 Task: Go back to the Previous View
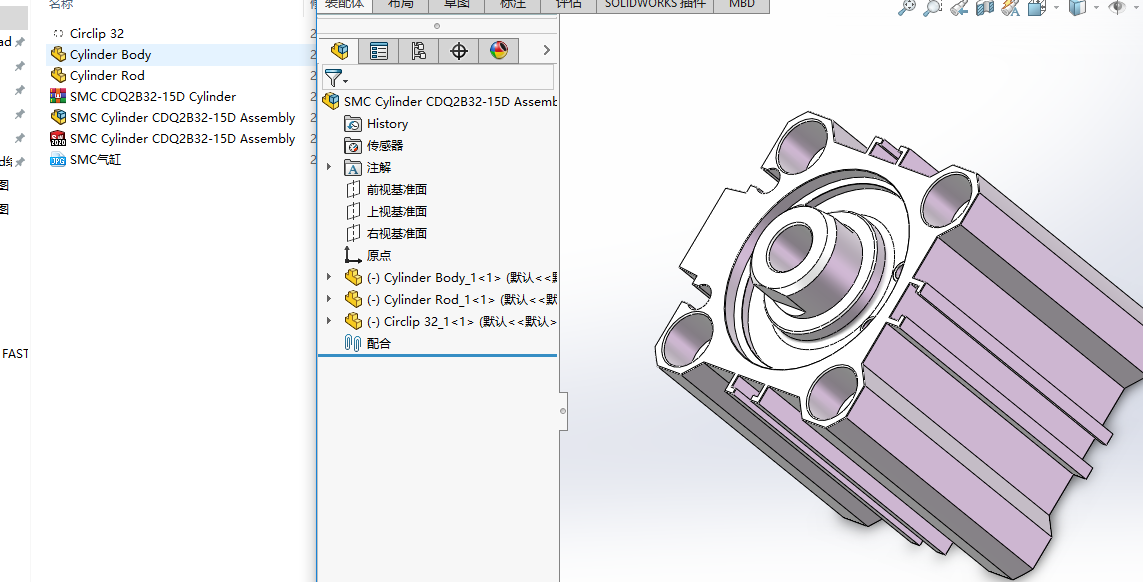pos(959,7)
